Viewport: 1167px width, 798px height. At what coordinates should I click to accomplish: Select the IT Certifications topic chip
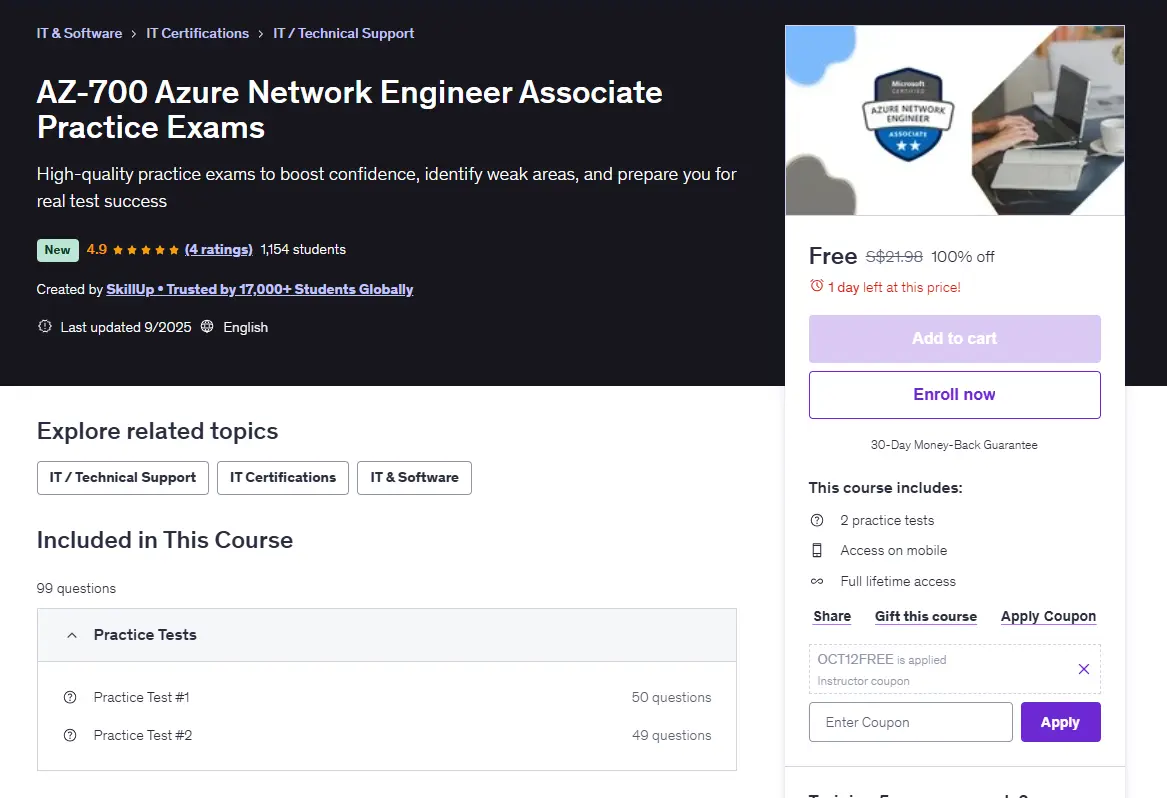(x=283, y=478)
